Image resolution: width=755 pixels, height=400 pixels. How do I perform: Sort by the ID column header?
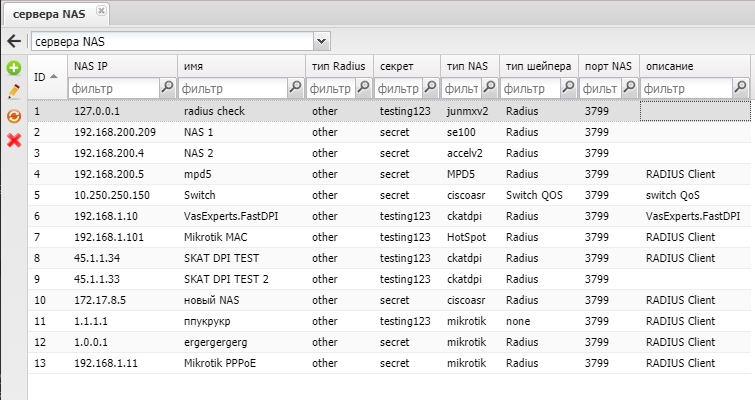click(45, 76)
